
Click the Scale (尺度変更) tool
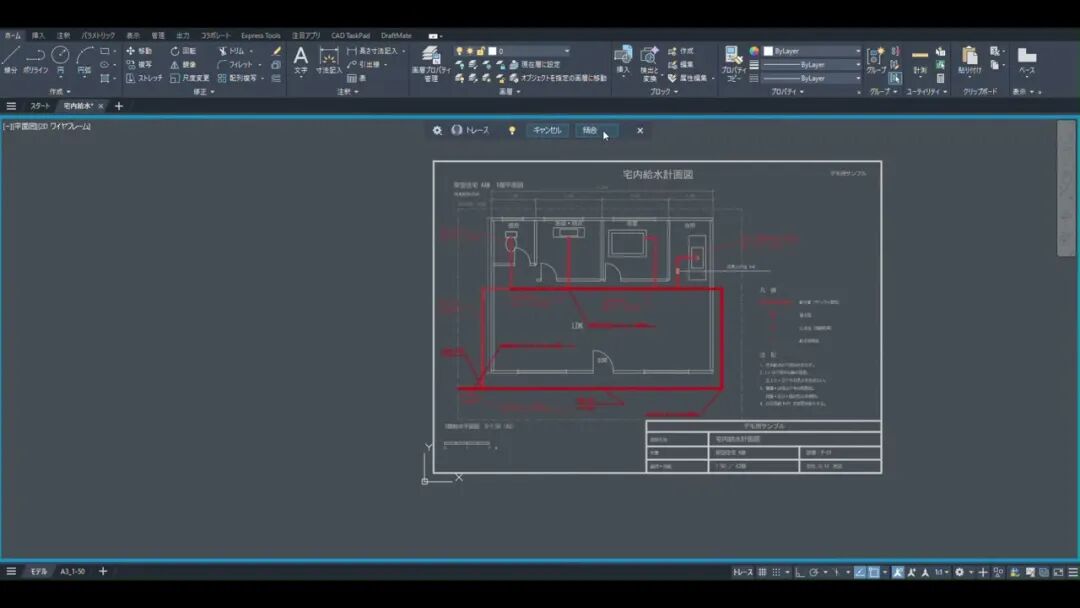[189, 78]
